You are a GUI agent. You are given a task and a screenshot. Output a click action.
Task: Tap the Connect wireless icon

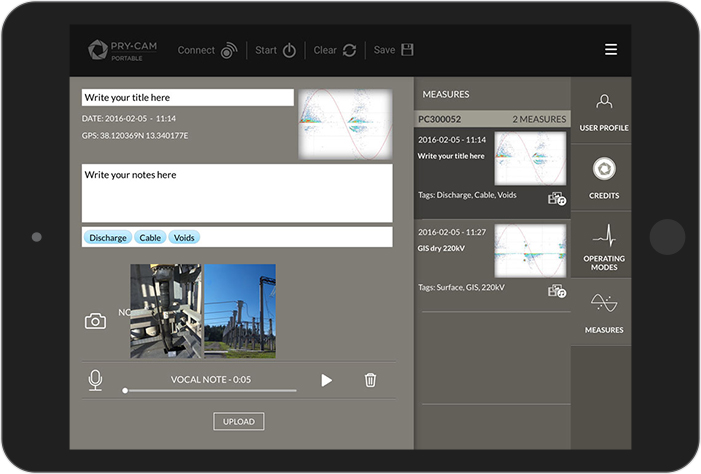[x=229, y=51]
